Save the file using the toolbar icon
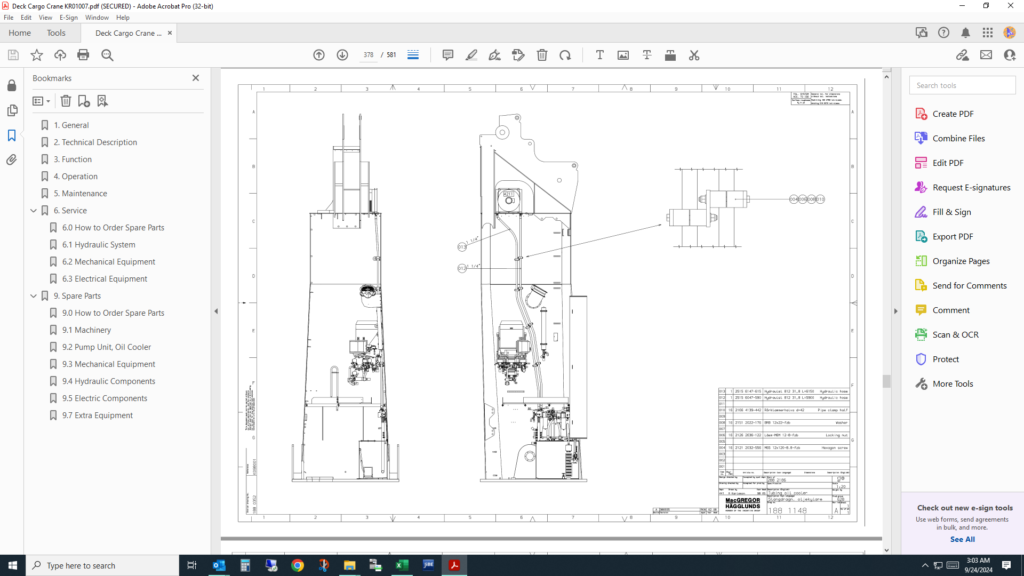1024x576 pixels. tap(13, 56)
